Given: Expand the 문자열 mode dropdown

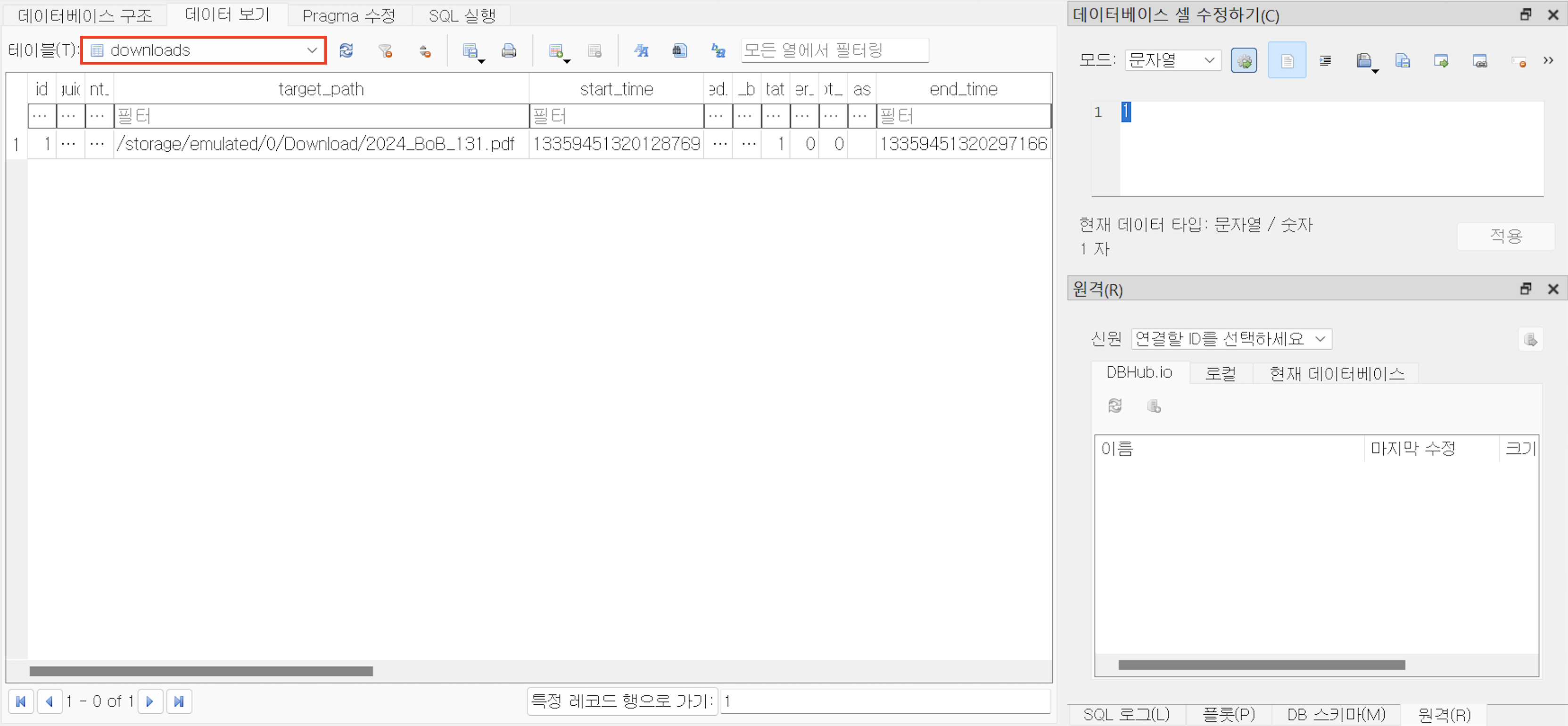Looking at the screenshot, I should 1172,60.
